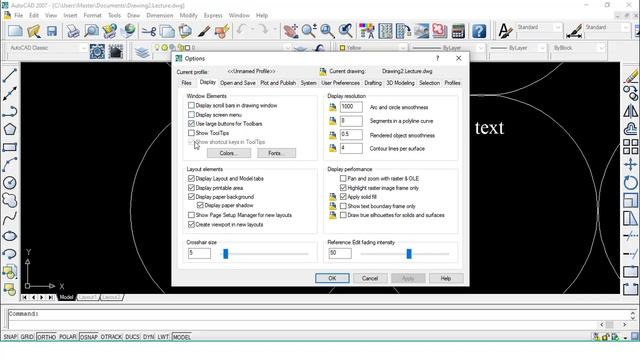Switch to the Drafting tab
The image size is (640, 360).
373,83
